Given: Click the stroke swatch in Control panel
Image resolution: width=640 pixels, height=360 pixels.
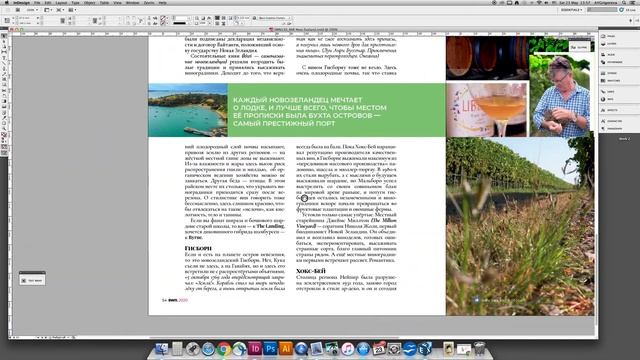Looking at the screenshot, I should (163, 23).
